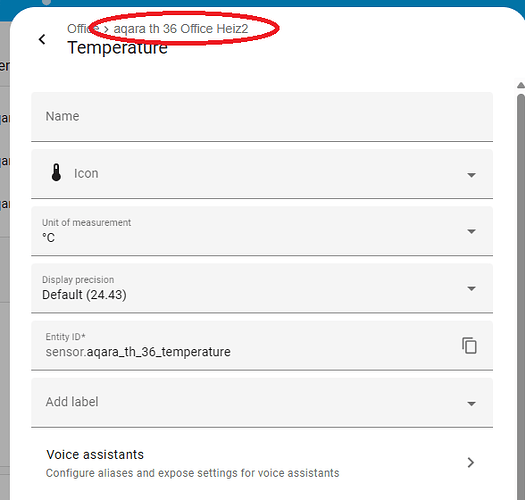Copy the entity ID with the copy icon

pos(469,345)
